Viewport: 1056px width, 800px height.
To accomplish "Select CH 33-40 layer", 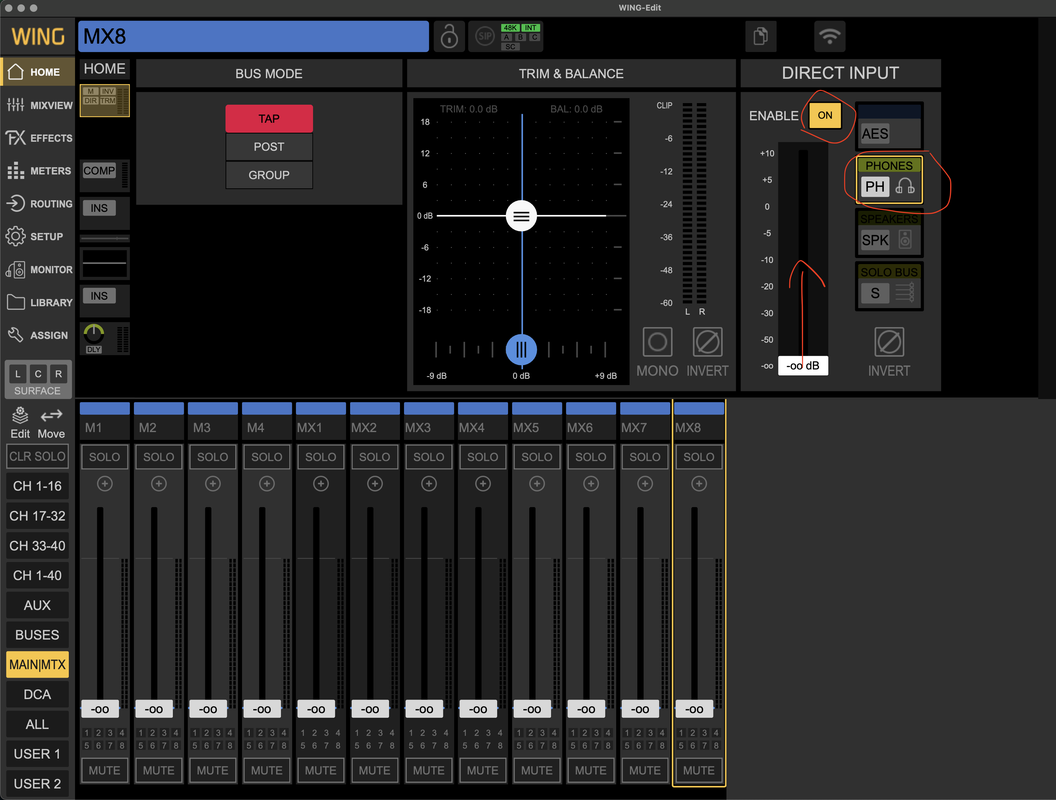I will (x=38, y=545).
